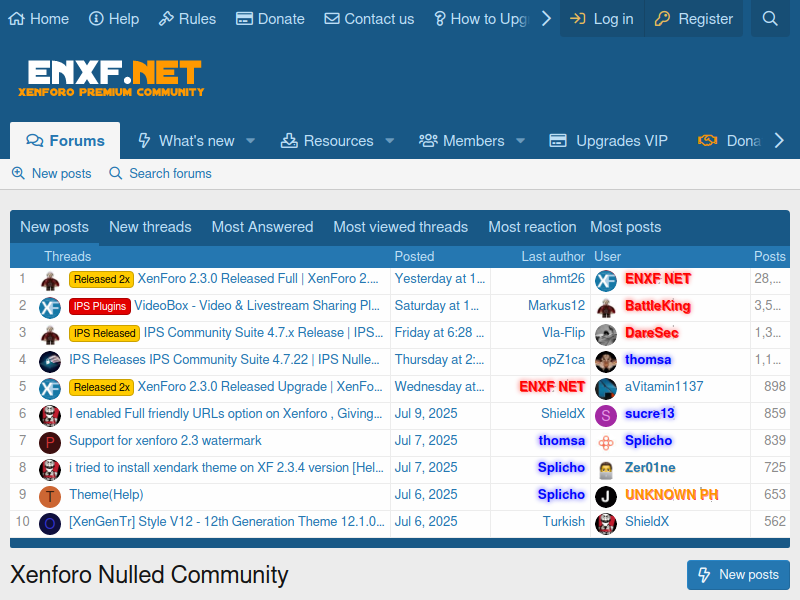Viewport: 800px width, 600px height.
Task: Click the ENXF.NET site logo
Action: pyautogui.click(x=111, y=78)
